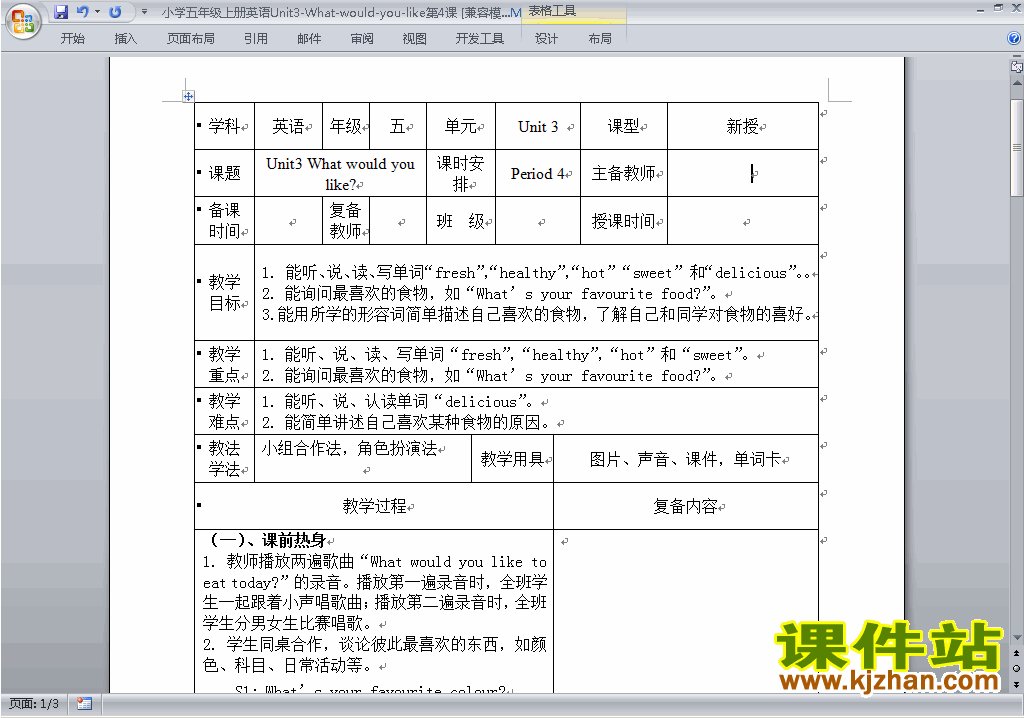This screenshot has height=718, width=1024.
Task: Click the 表格工具 contextual tab label
Action: [552, 11]
